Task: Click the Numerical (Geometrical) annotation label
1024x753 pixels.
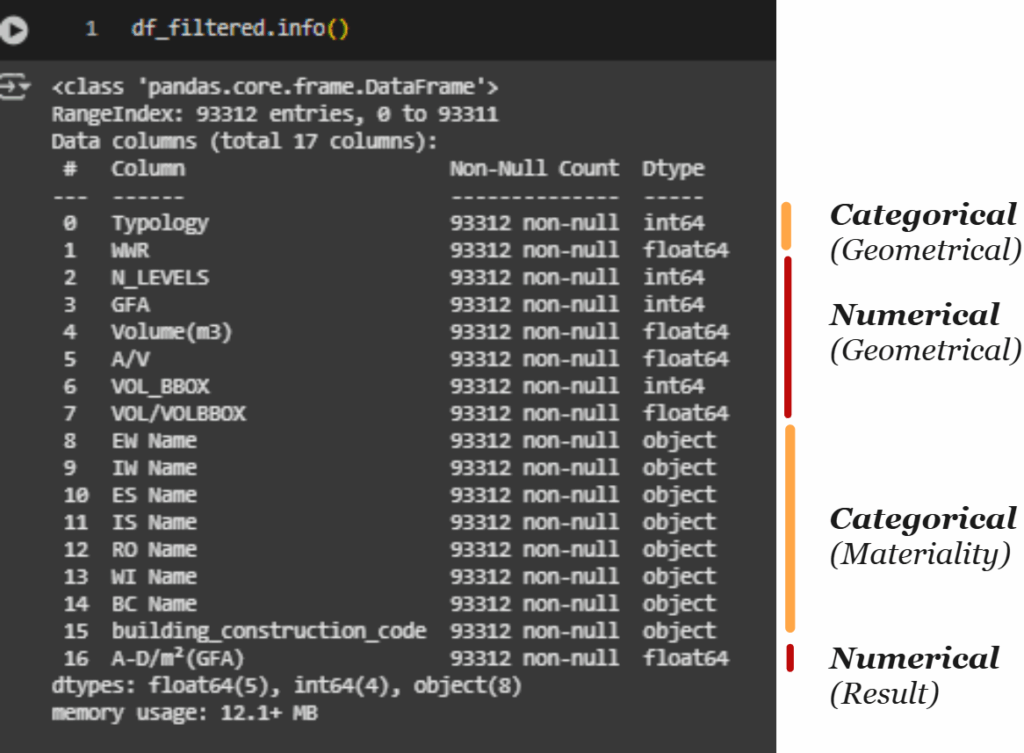Action: click(x=924, y=332)
